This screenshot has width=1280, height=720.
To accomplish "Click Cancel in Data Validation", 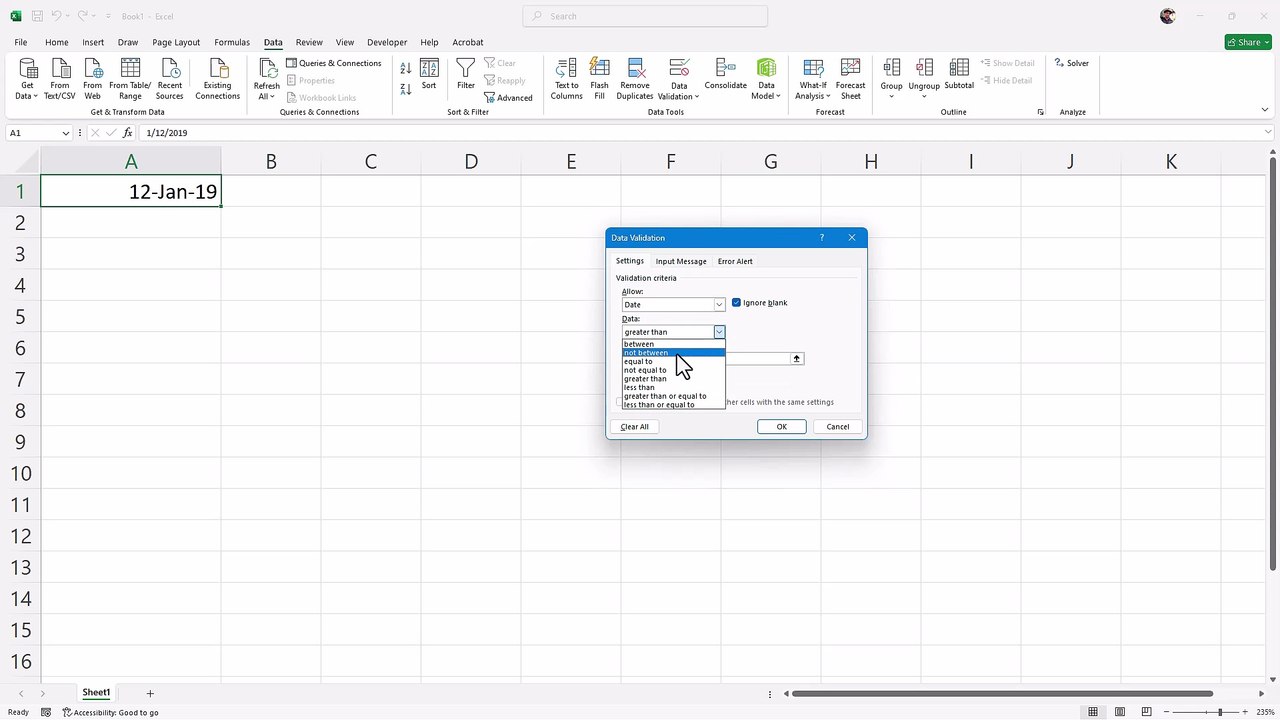I will [838, 427].
